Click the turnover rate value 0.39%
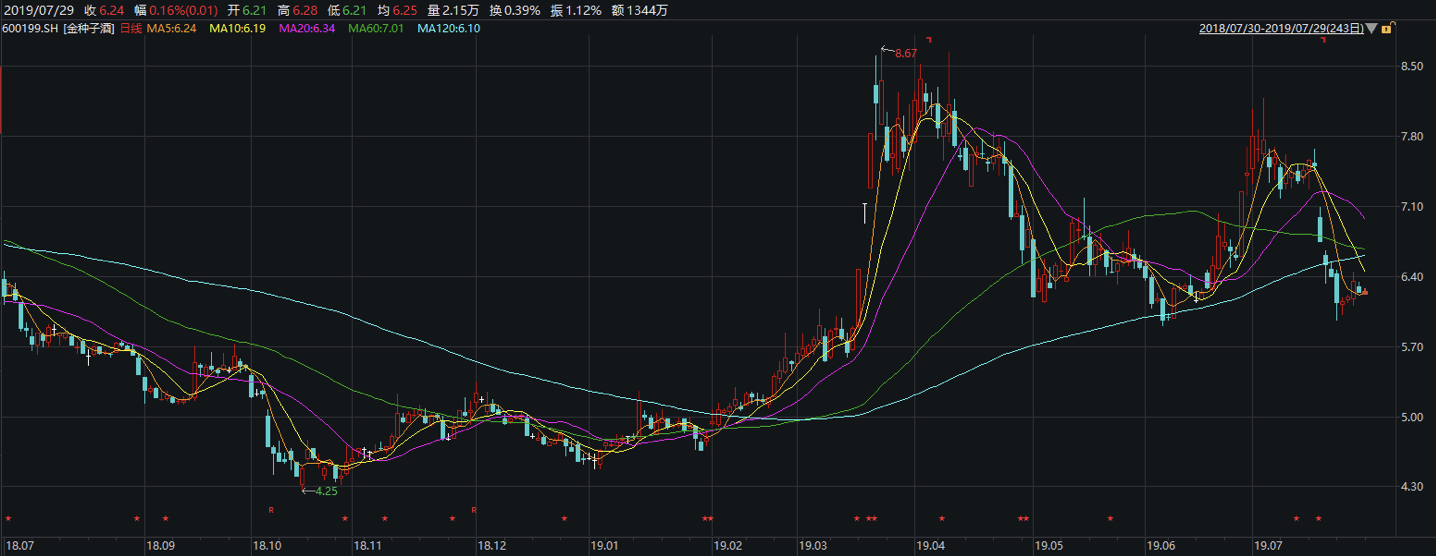1436x556 pixels. 522,11
